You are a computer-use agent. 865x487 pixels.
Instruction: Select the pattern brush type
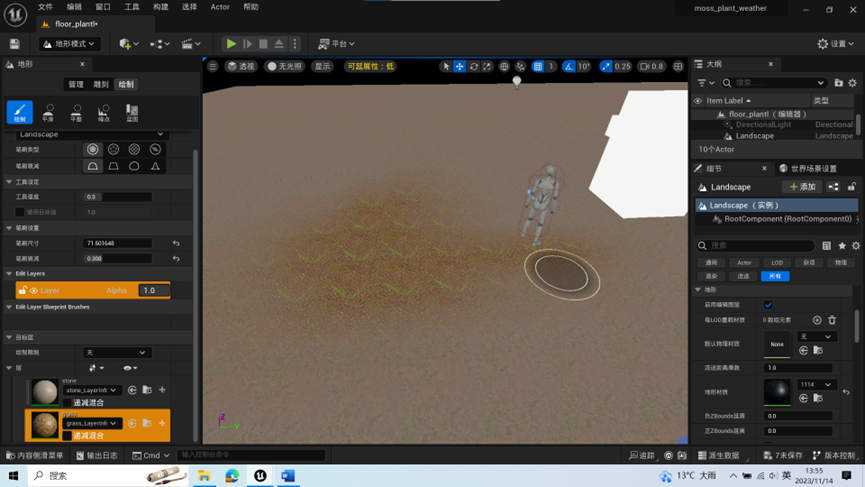(x=134, y=149)
